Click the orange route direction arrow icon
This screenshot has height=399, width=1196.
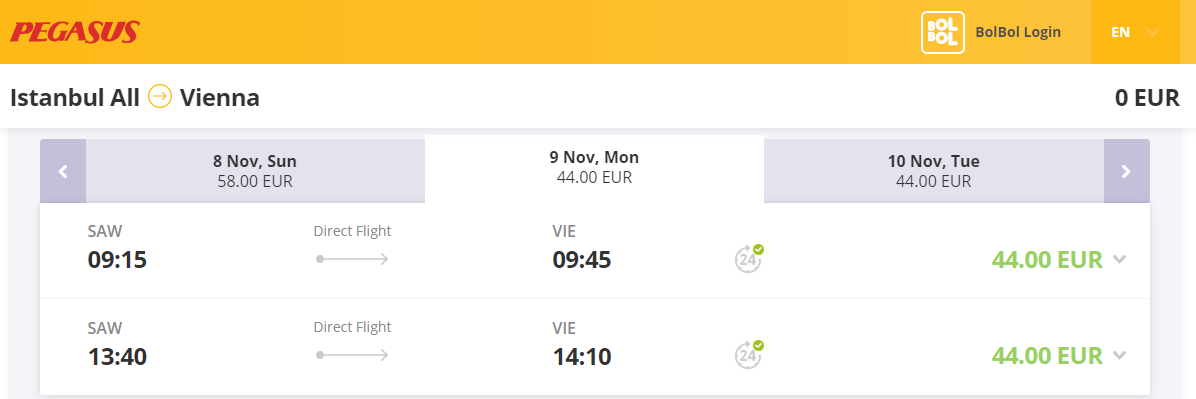pos(160,97)
